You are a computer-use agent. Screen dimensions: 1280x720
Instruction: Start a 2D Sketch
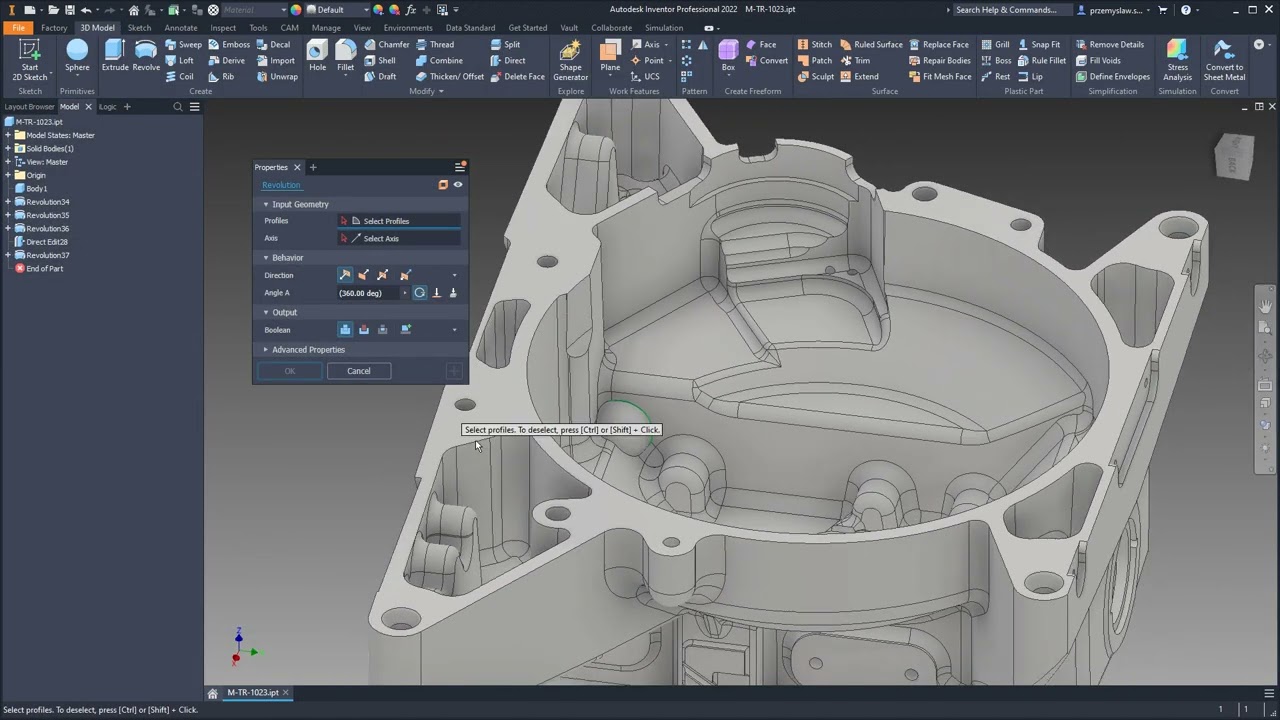(30, 60)
